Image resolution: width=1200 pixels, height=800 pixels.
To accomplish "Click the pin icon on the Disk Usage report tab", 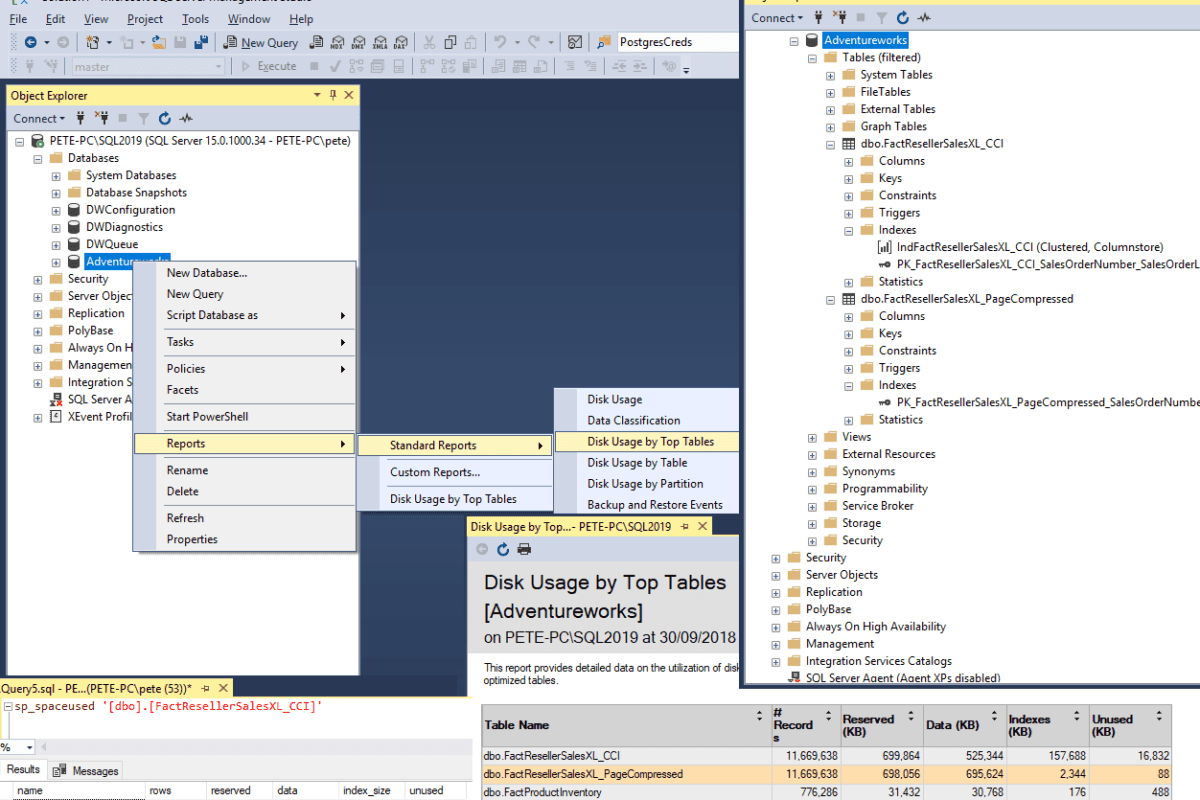I will point(684,526).
